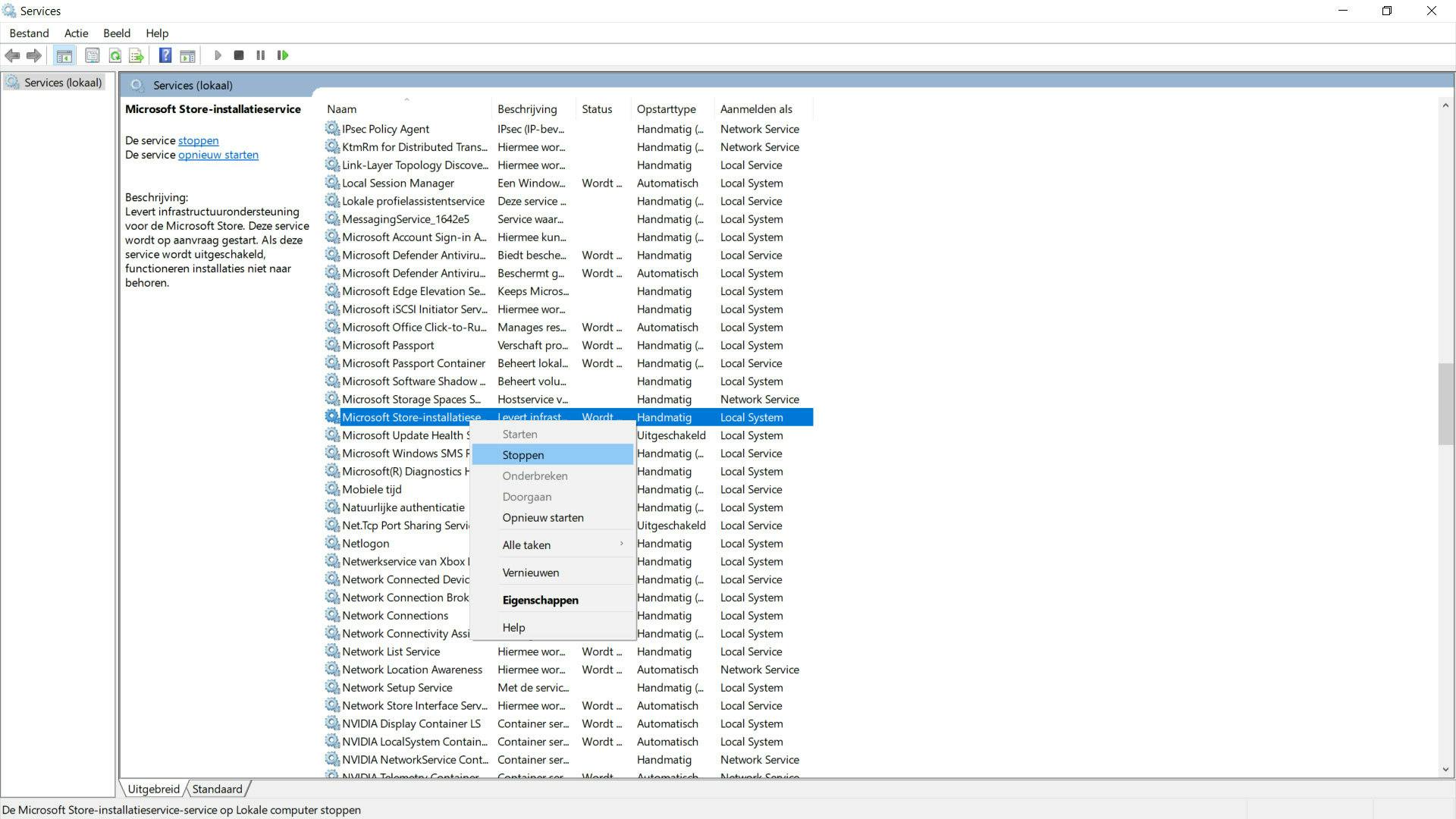Open the Properties toolbar icon

click(x=93, y=55)
